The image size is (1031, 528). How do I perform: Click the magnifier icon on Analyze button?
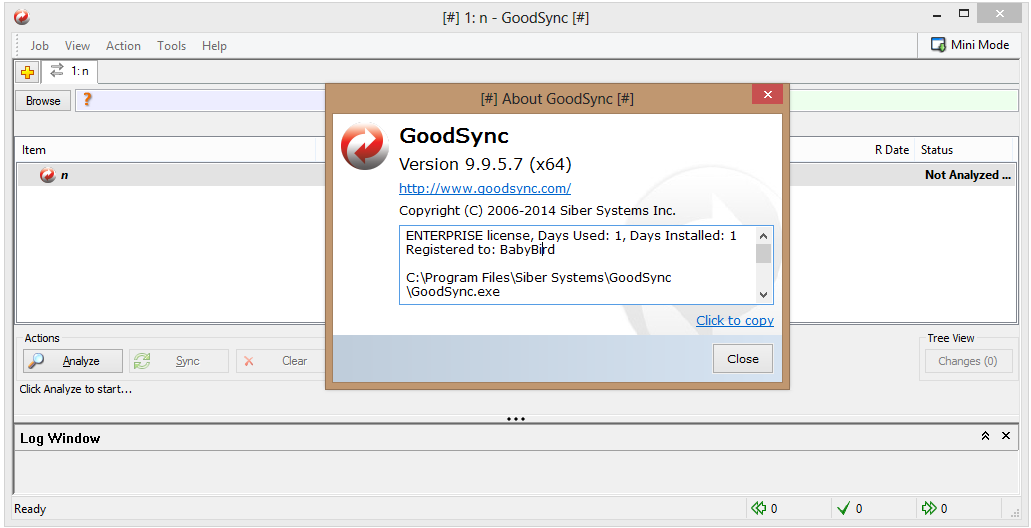pyautogui.click(x=36, y=360)
